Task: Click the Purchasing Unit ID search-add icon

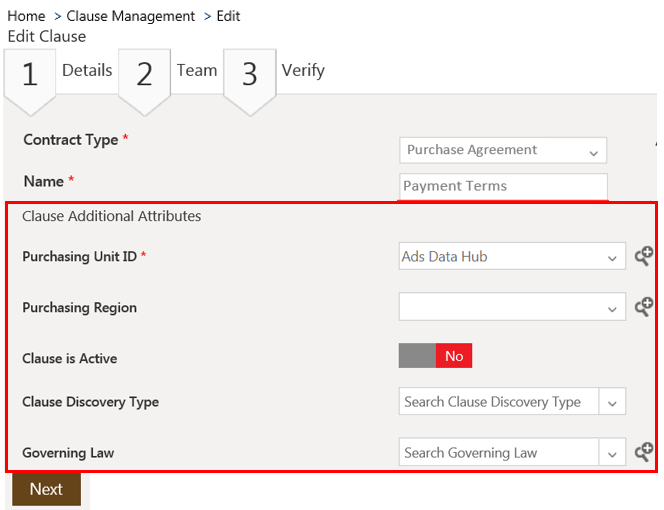Action: tap(644, 256)
